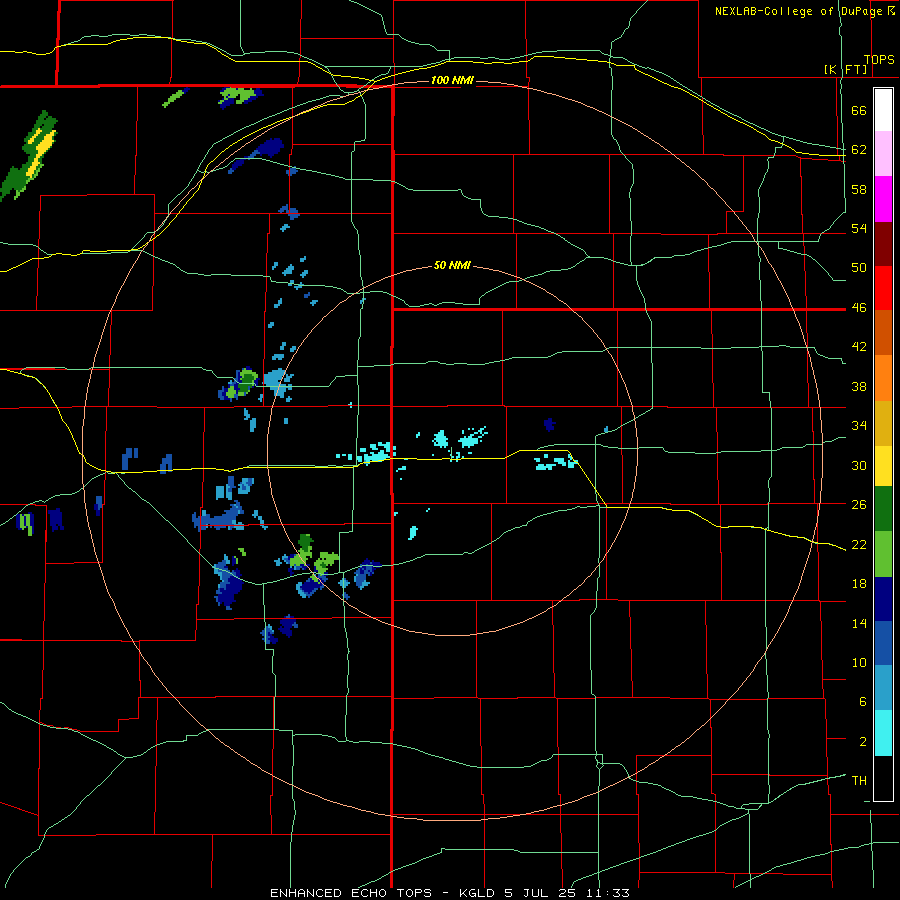The height and width of the screenshot is (900, 900).
Task: Click the black TH threshold swatch
Action: point(883,778)
